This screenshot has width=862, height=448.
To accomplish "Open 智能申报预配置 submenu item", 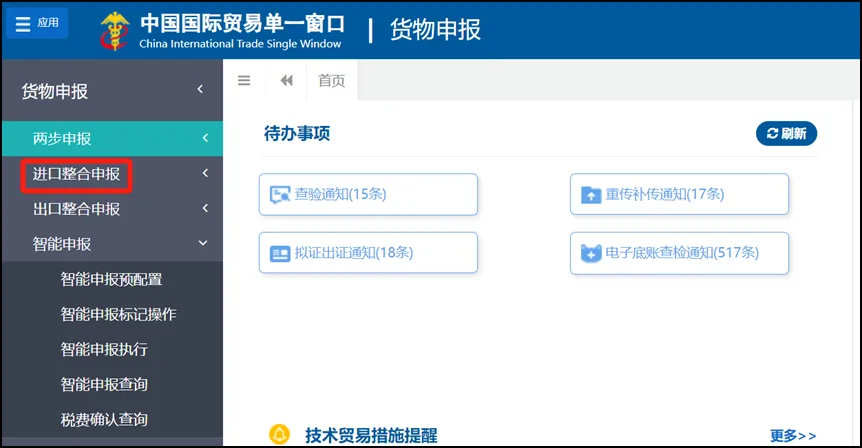I will [111, 279].
